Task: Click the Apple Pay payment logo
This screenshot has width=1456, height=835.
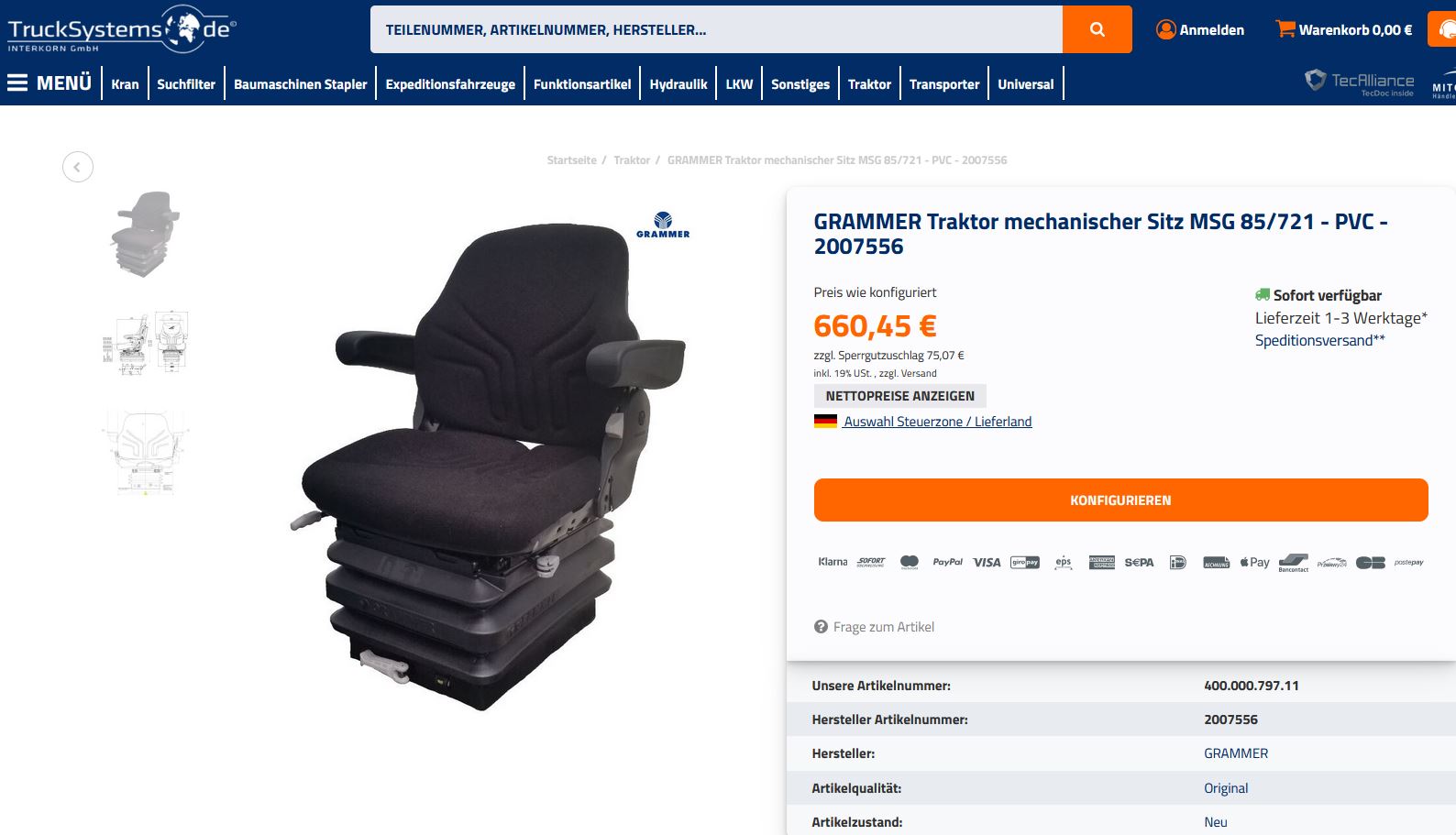Action: (x=1254, y=562)
